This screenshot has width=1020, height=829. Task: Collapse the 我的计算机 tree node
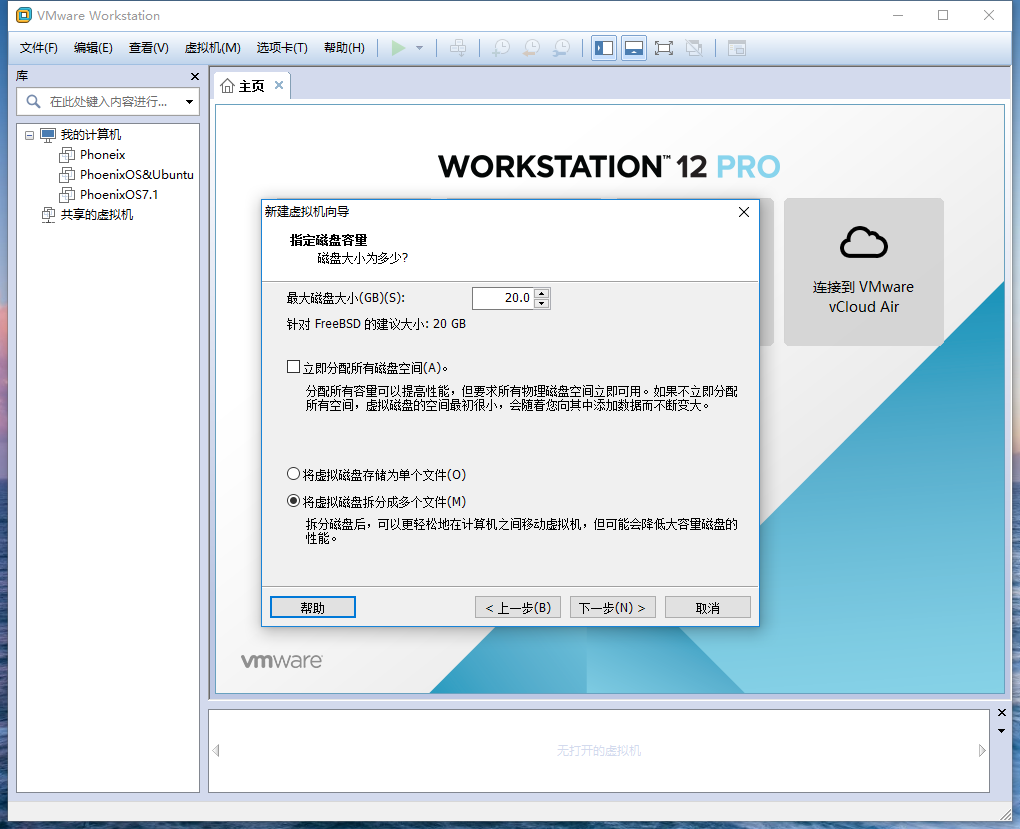coord(29,135)
